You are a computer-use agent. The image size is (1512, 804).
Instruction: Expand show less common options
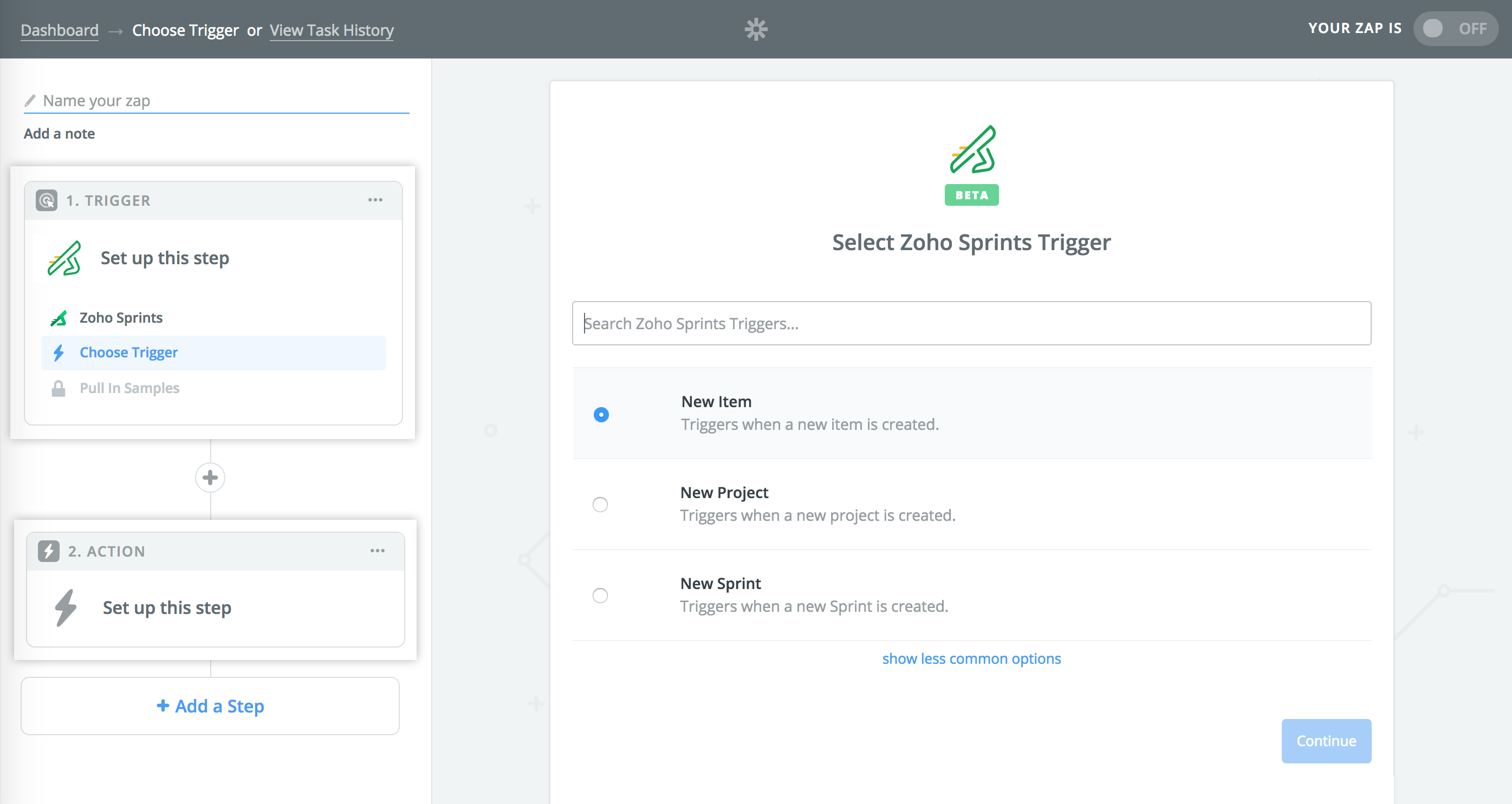click(x=971, y=658)
